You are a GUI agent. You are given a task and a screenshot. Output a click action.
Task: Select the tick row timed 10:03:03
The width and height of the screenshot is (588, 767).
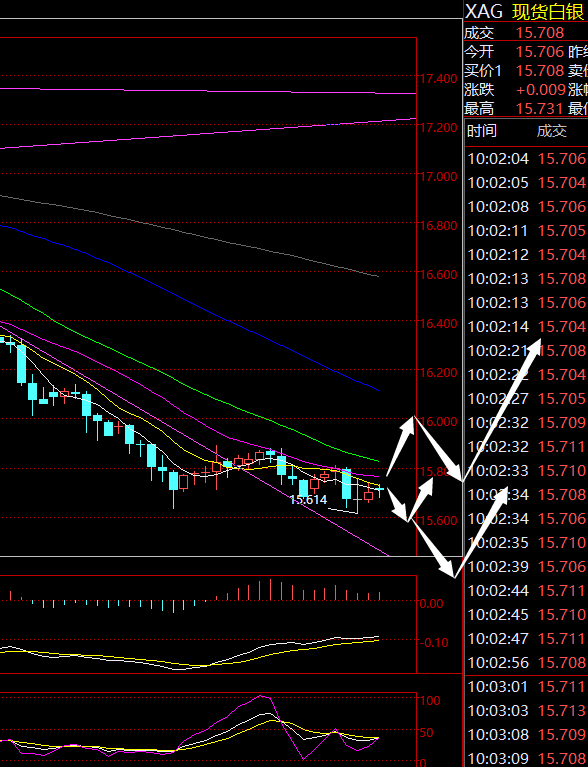[527, 711]
